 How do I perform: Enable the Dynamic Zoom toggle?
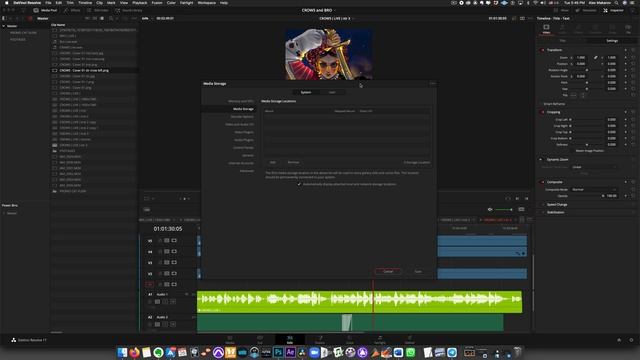[542, 160]
